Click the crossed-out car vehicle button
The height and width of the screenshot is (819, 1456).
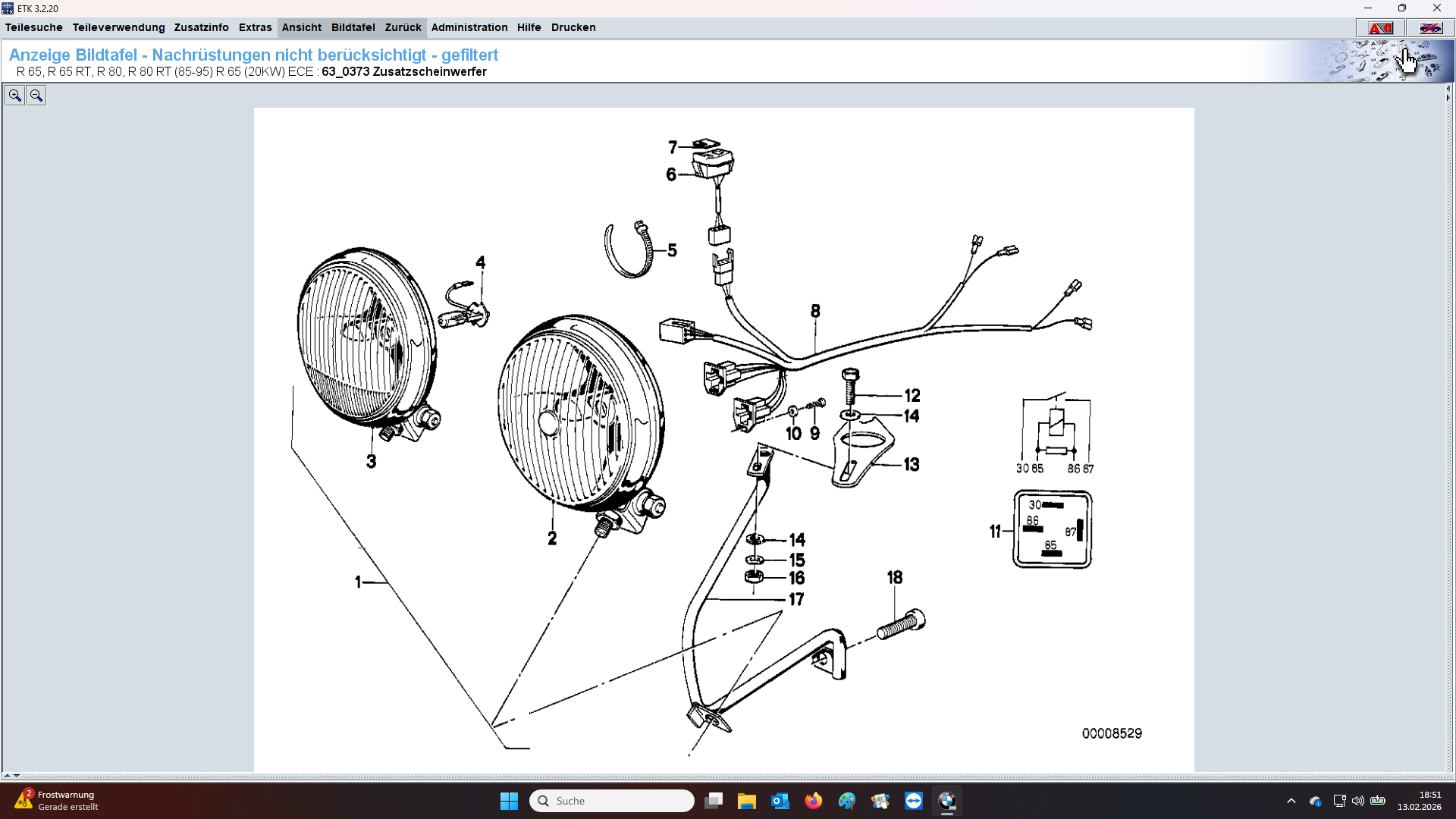click(1430, 28)
